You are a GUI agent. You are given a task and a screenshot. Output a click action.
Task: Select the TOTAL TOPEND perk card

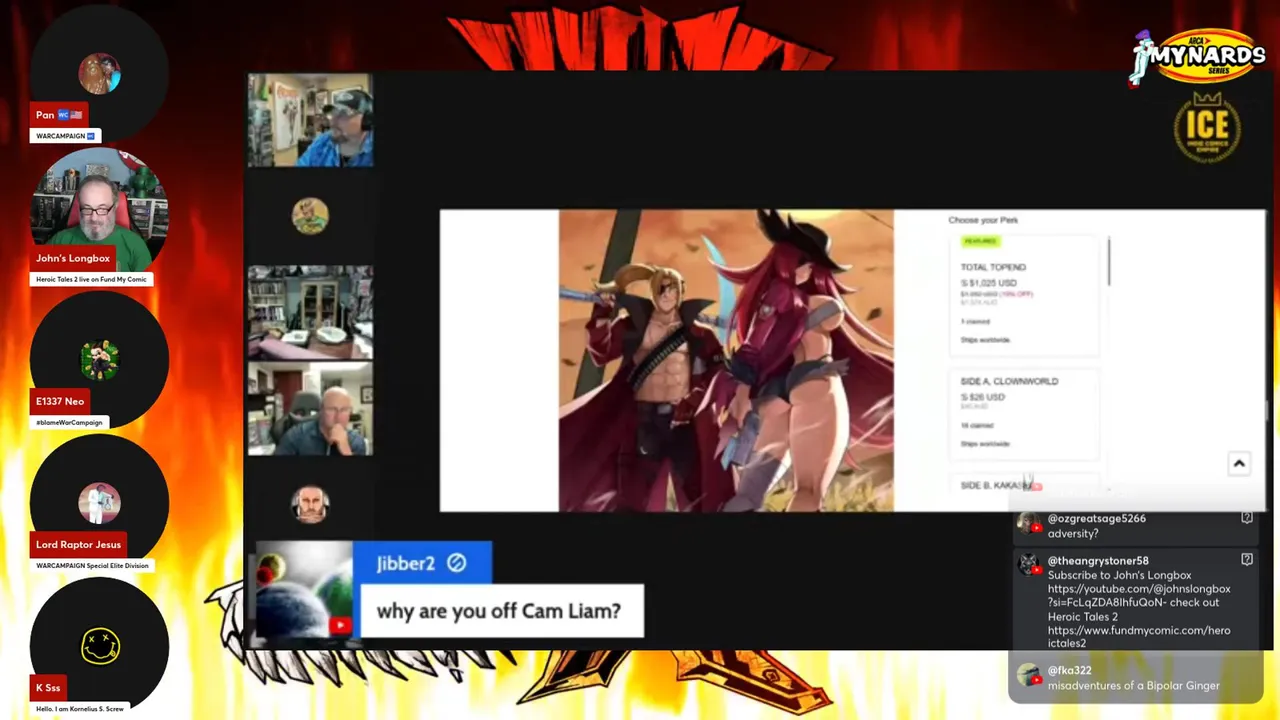click(x=1025, y=295)
